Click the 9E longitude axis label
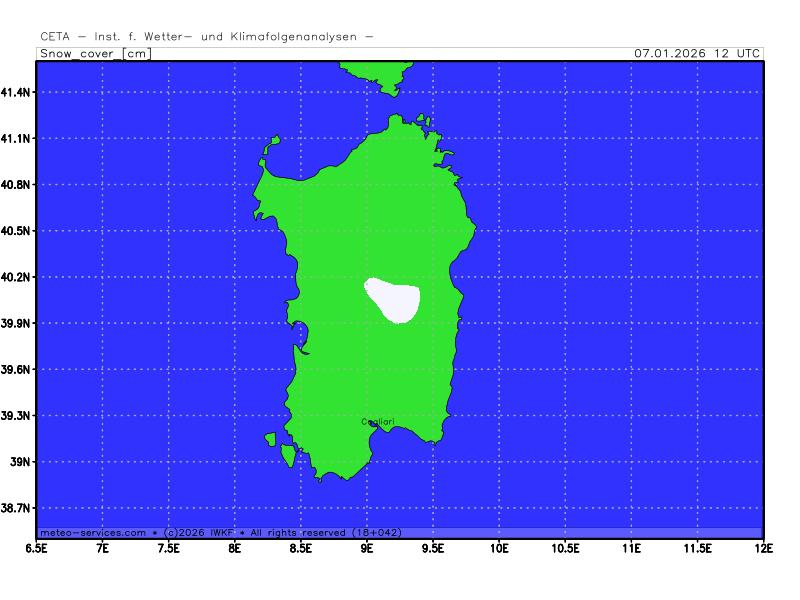The image size is (800, 600). coord(367,548)
